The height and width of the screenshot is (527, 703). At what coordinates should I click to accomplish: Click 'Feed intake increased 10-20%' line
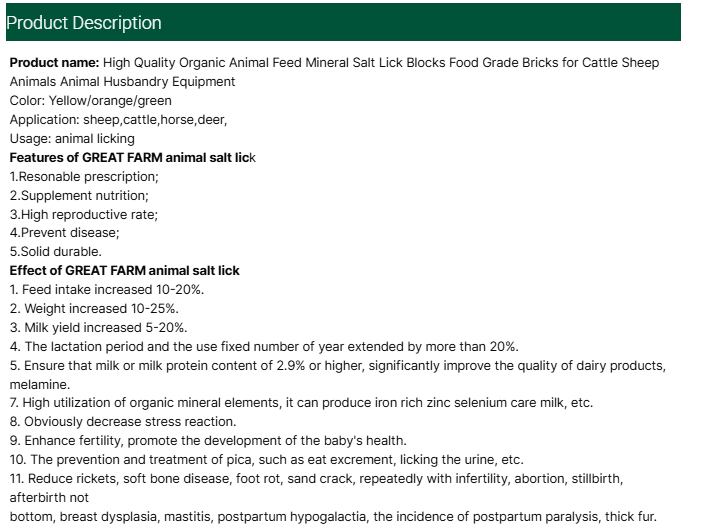pos(107,290)
